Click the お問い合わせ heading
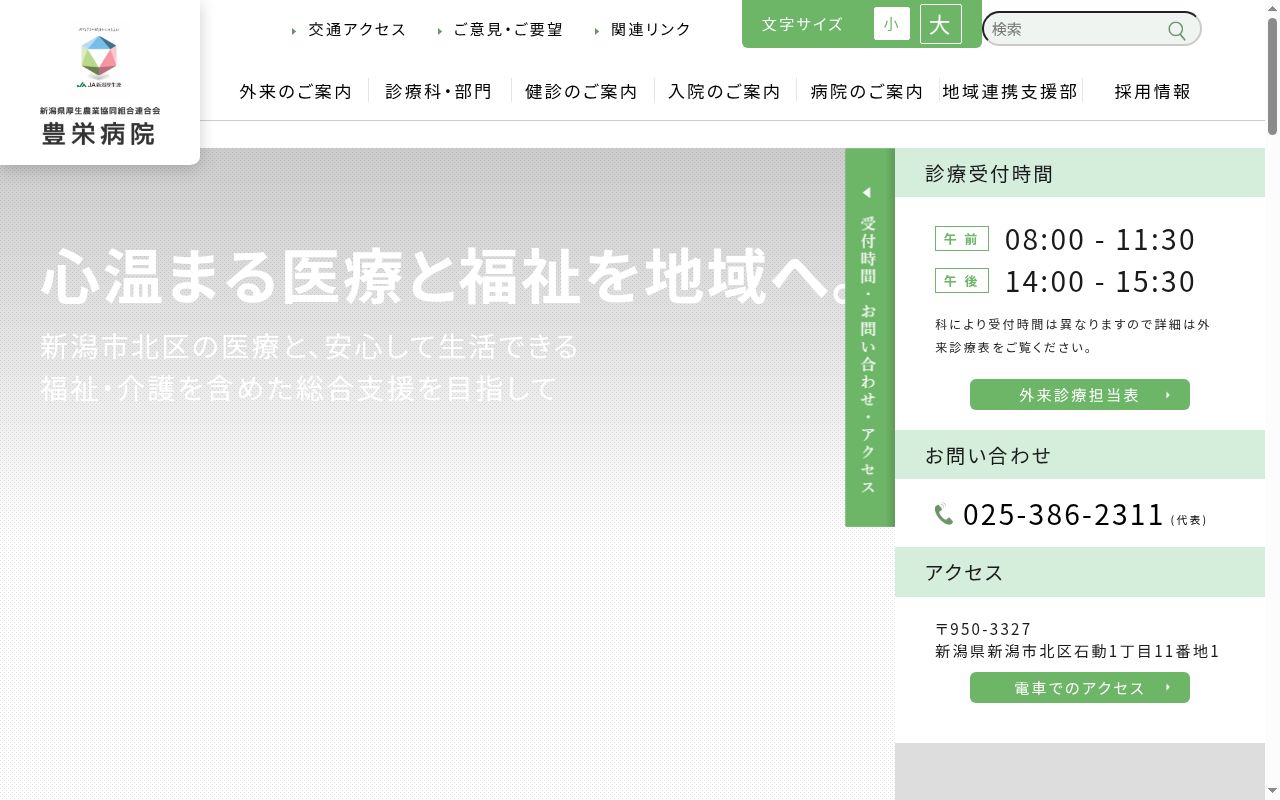Viewport: 1280px width, 800px height. tap(988, 456)
